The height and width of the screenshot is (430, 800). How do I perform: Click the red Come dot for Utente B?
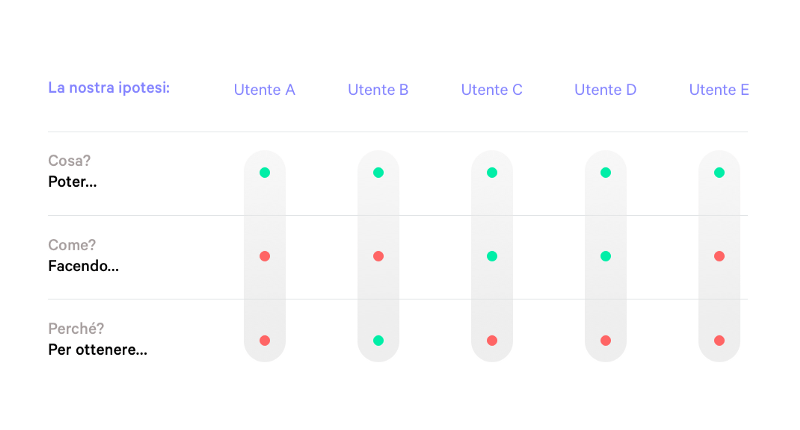[378, 257]
